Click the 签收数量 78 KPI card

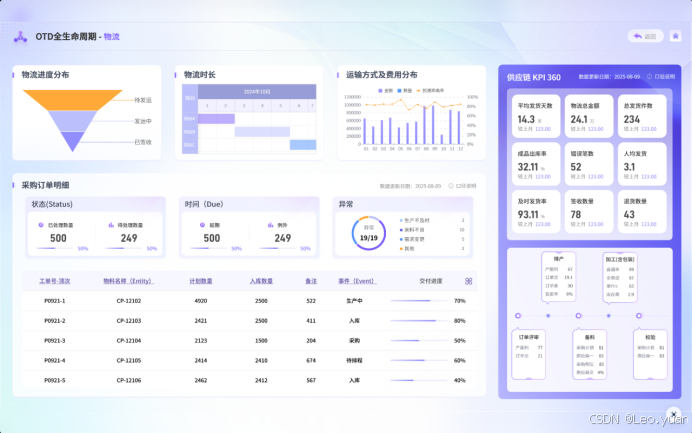tap(589, 212)
